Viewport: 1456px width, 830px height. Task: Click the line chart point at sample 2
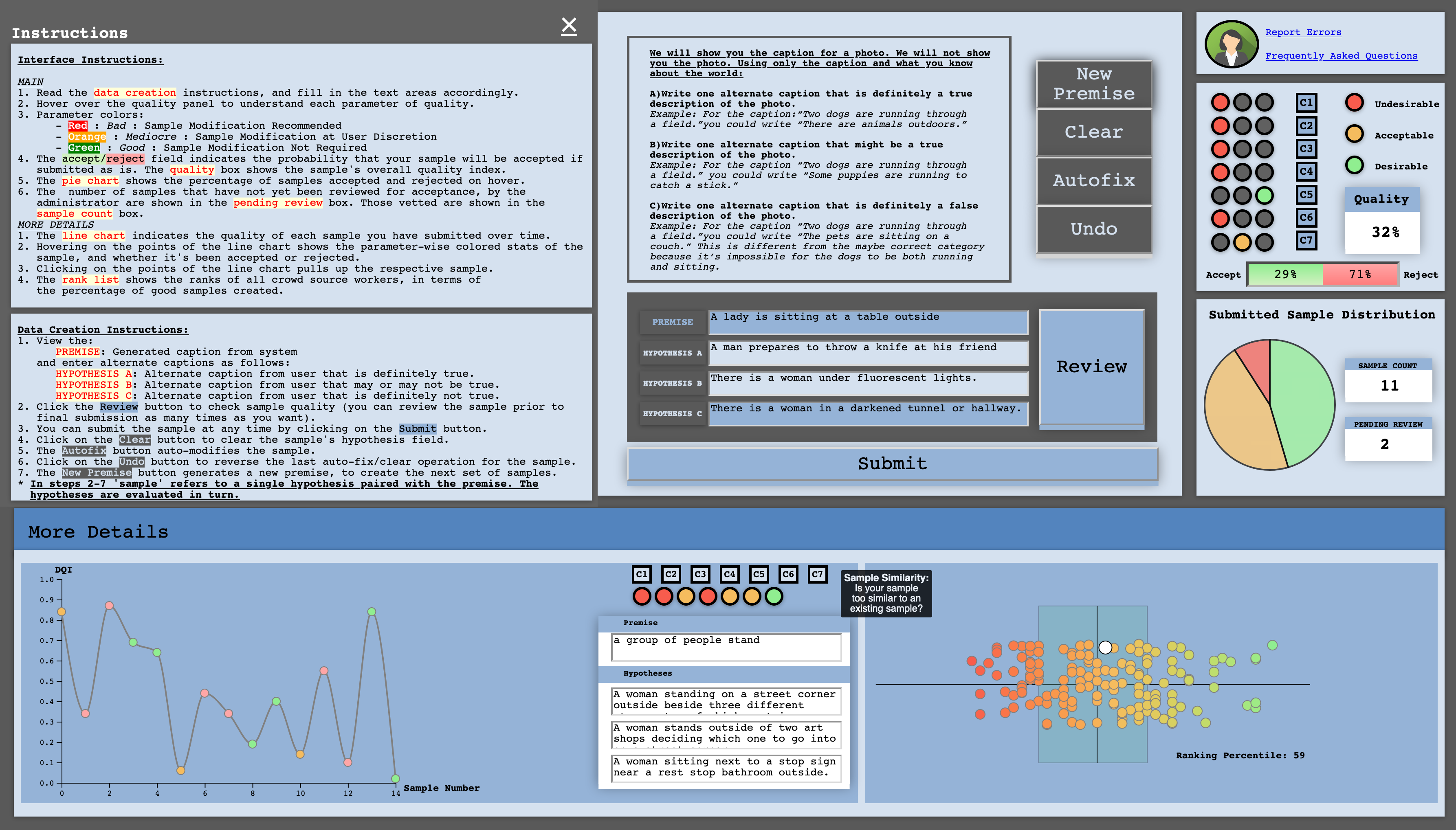coord(109,606)
